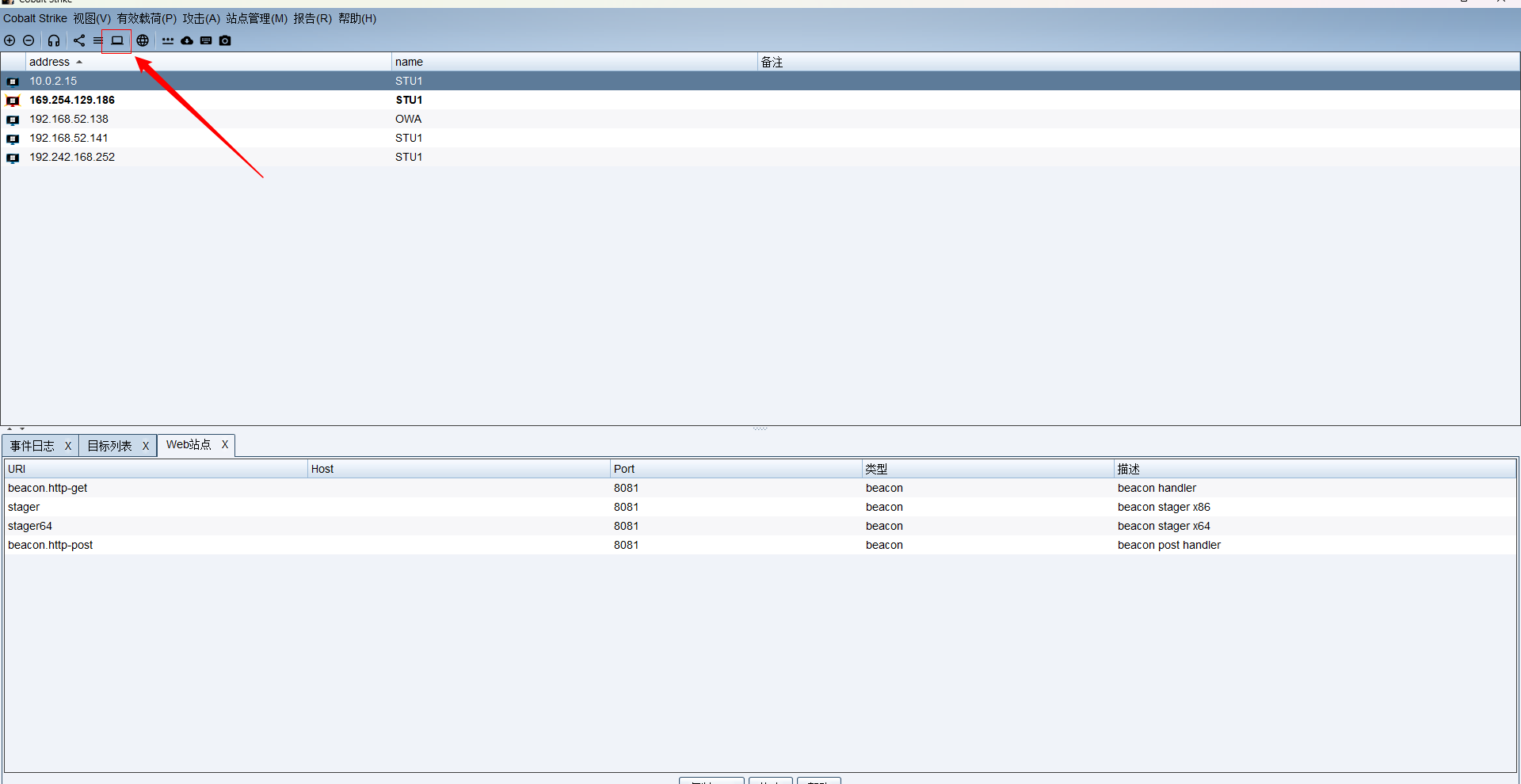The image size is (1521, 784).
Task: Expand panel using the down splitter arrow
Action: [x=22, y=428]
